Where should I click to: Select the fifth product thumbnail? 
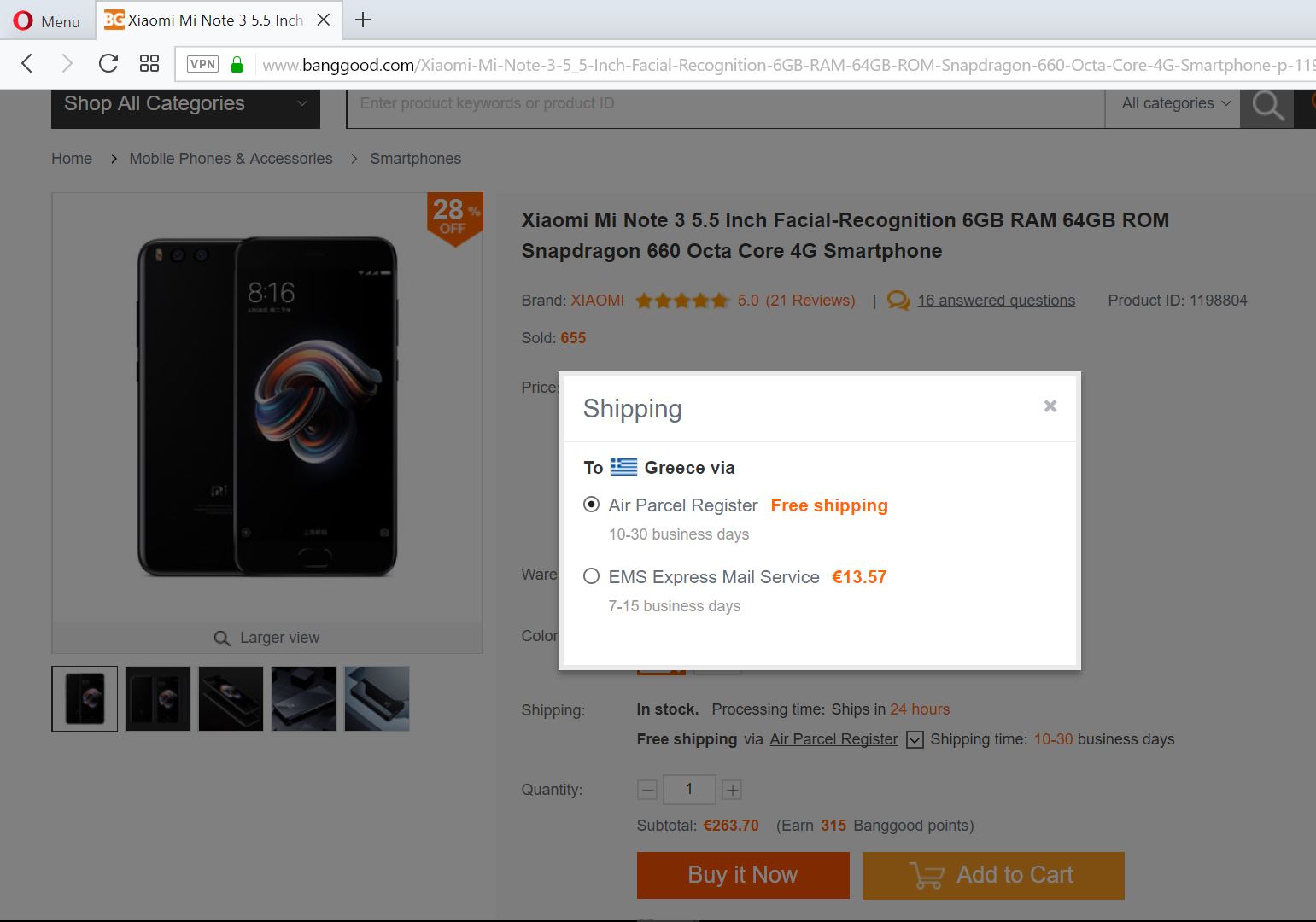(377, 699)
